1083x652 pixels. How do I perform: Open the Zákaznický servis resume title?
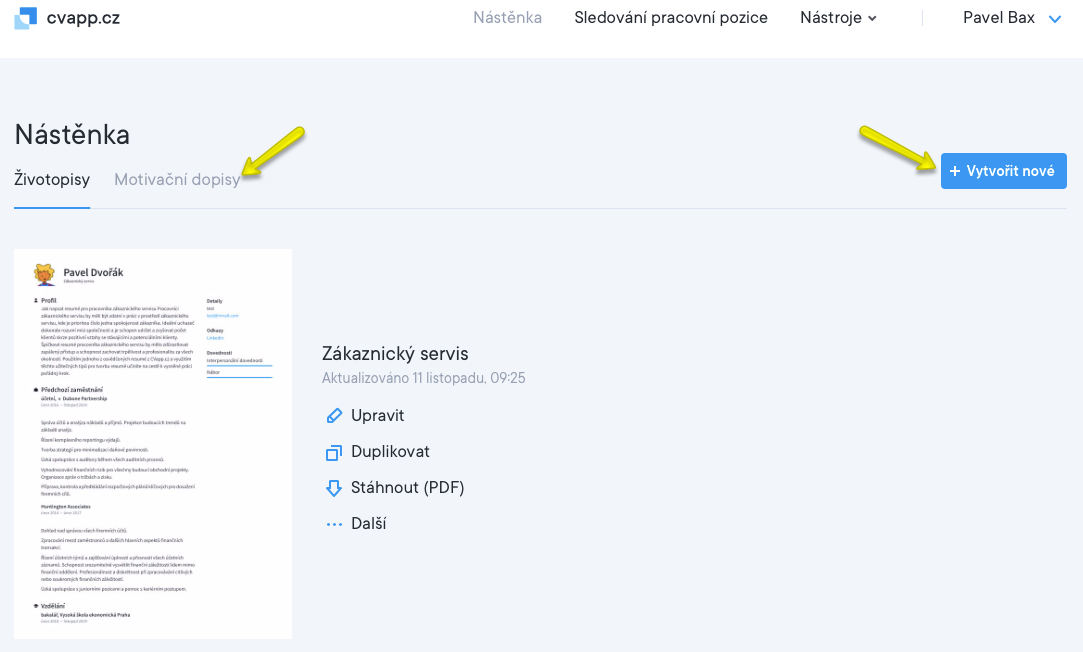point(395,354)
